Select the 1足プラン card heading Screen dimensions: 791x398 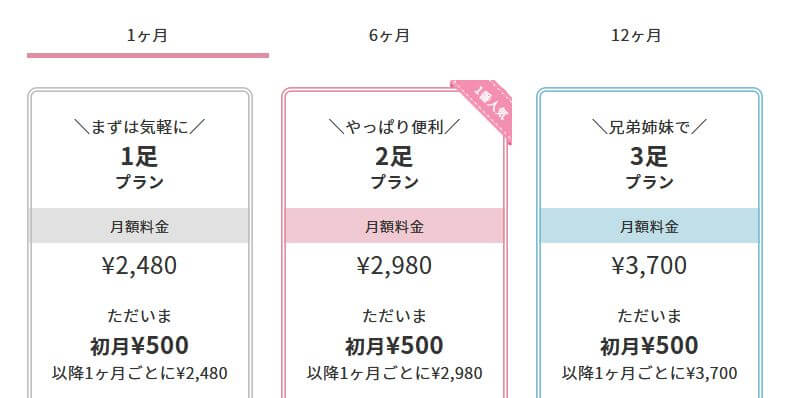[x=139, y=168]
